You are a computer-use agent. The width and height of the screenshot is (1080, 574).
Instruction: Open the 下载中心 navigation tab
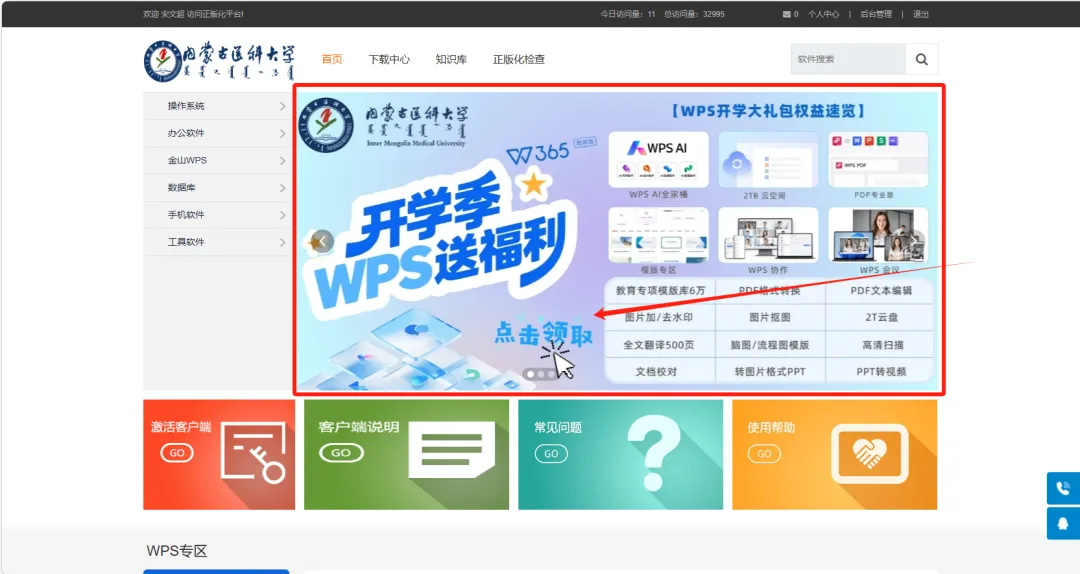389,59
